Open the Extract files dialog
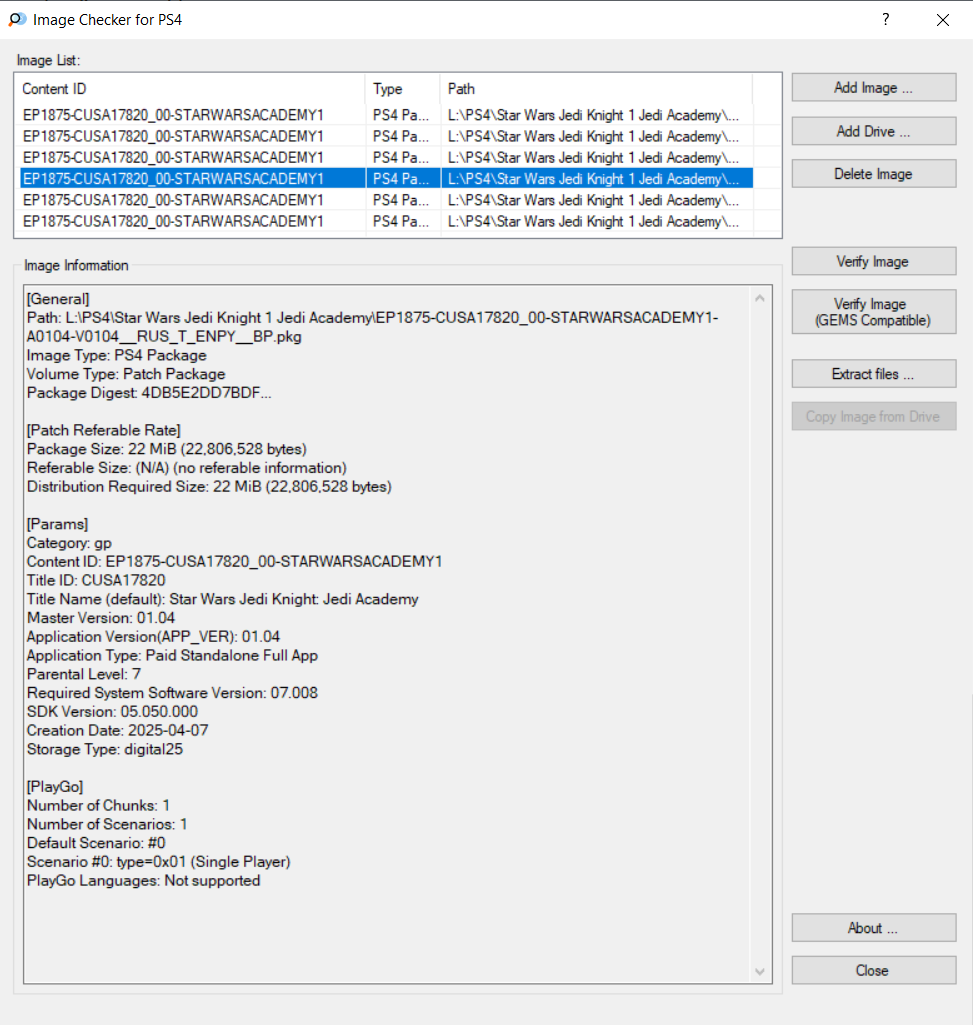 [x=874, y=374]
